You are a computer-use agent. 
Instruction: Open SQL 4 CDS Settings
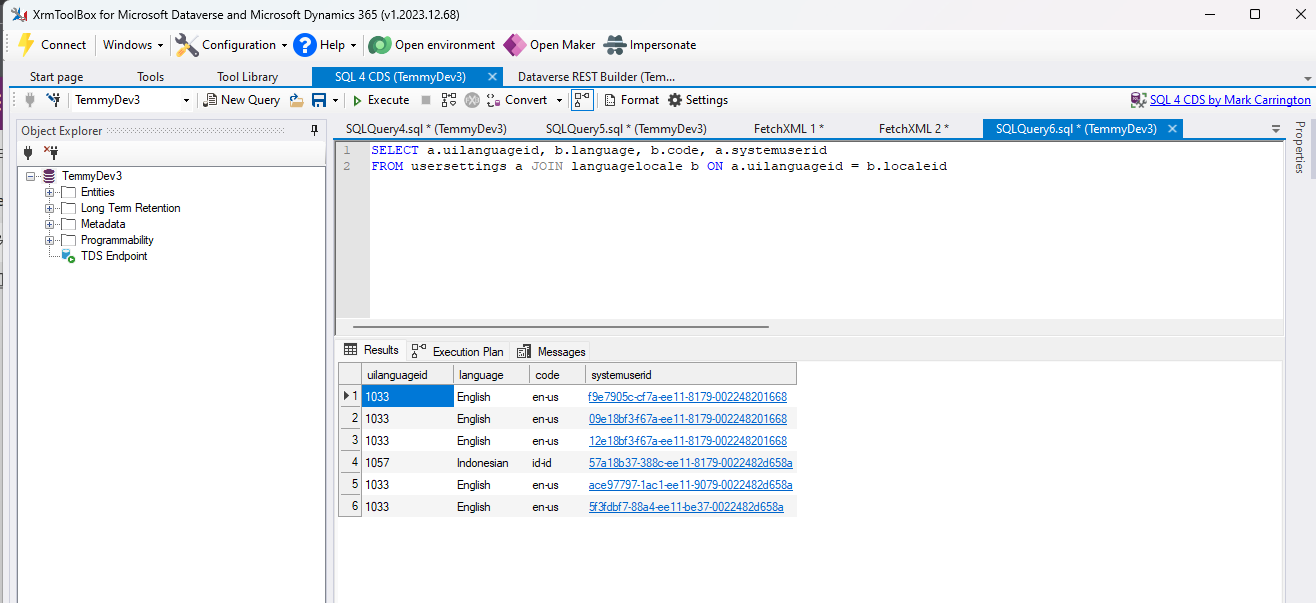697,100
